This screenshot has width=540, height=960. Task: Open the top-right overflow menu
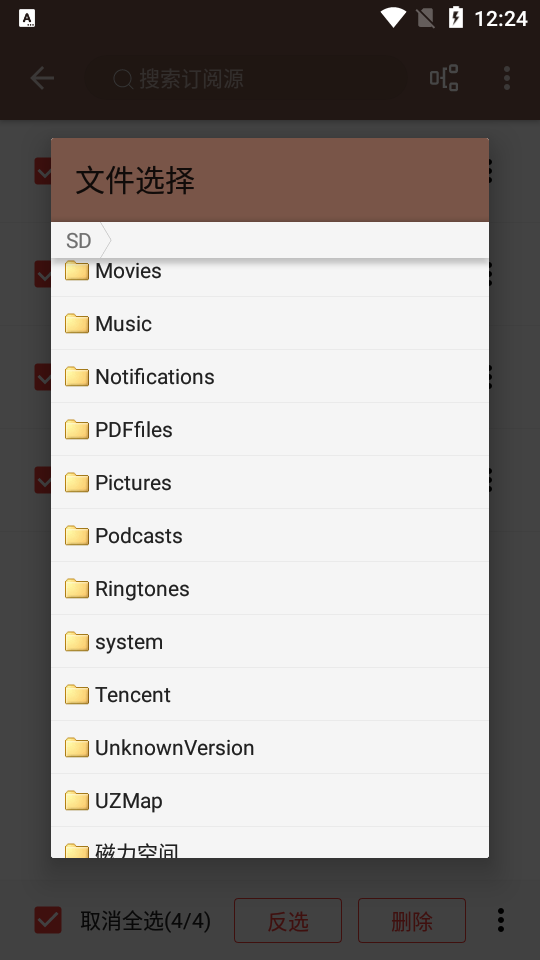coord(506,78)
